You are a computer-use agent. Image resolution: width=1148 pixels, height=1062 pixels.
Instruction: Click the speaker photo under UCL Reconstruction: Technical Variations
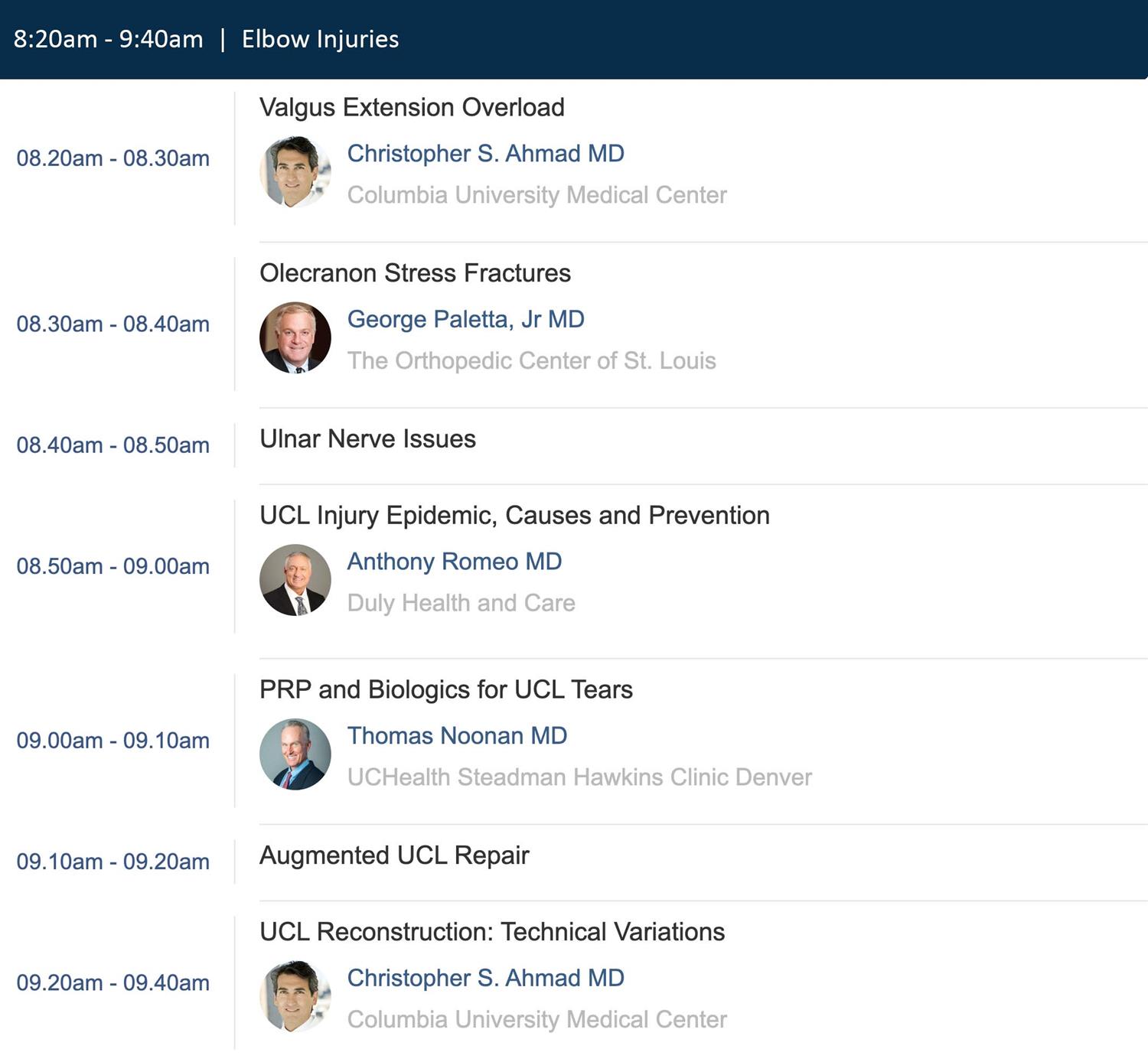pyautogui.click(x=295, y=996)
